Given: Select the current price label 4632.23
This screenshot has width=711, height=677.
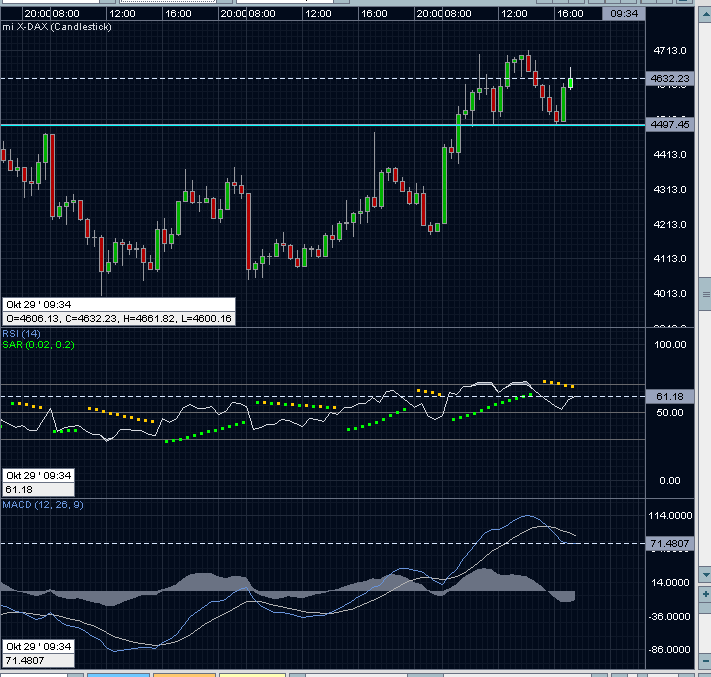Looking at the screenshot, I should [x=669, y=78].
